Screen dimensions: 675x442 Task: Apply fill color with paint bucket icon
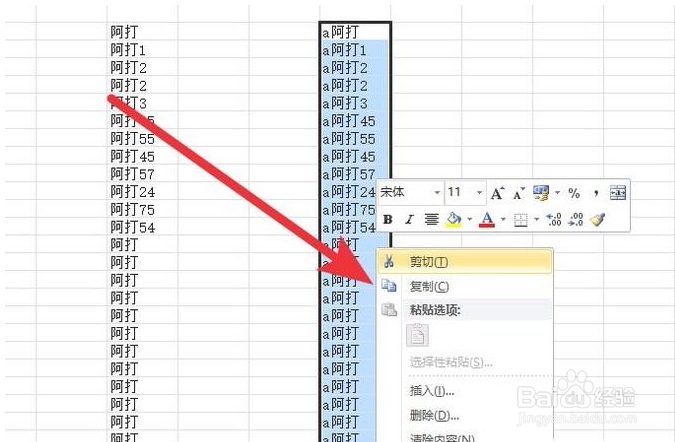click(x=454, y=219)
